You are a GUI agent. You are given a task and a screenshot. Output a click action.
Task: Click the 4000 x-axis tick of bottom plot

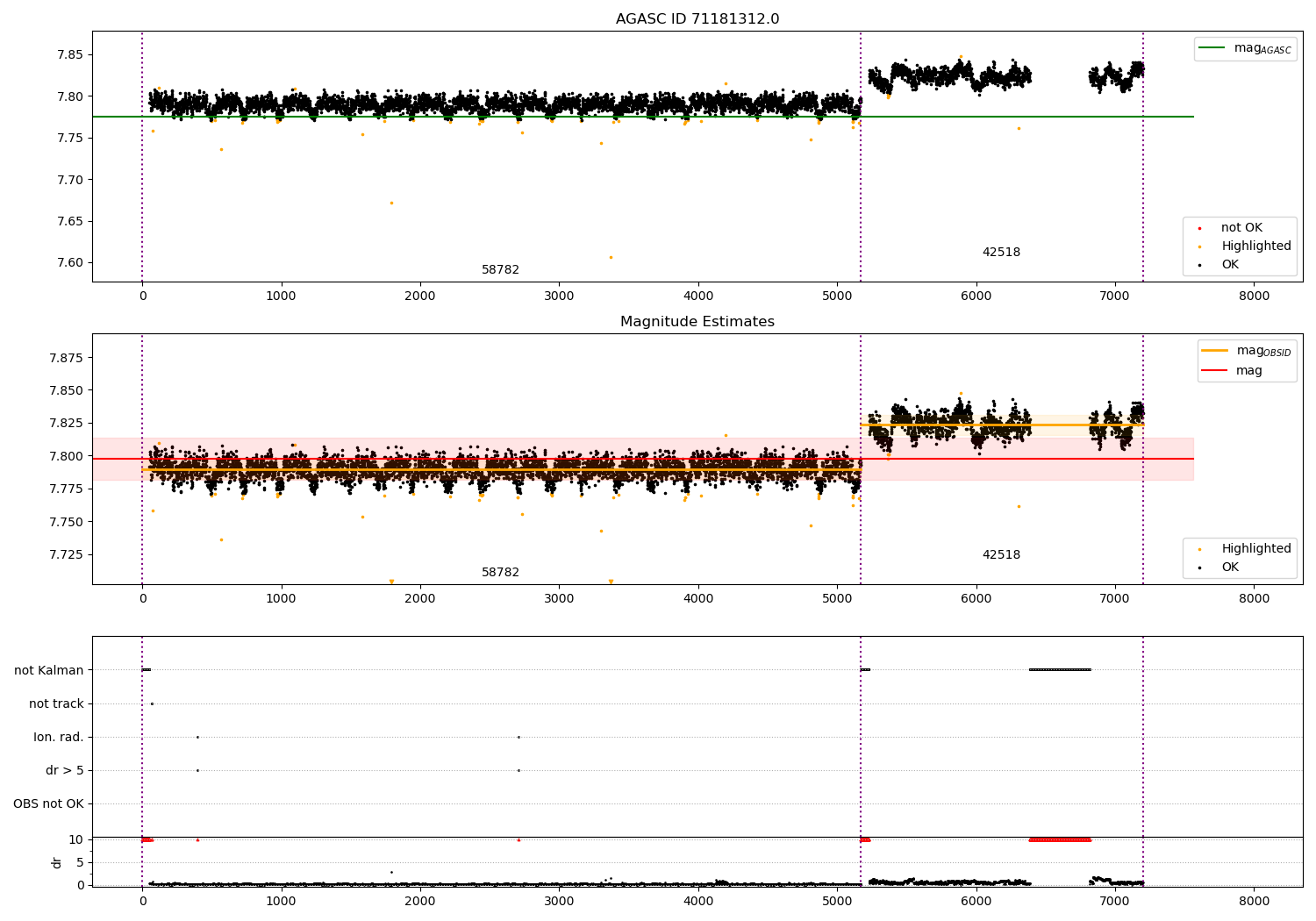698,901
